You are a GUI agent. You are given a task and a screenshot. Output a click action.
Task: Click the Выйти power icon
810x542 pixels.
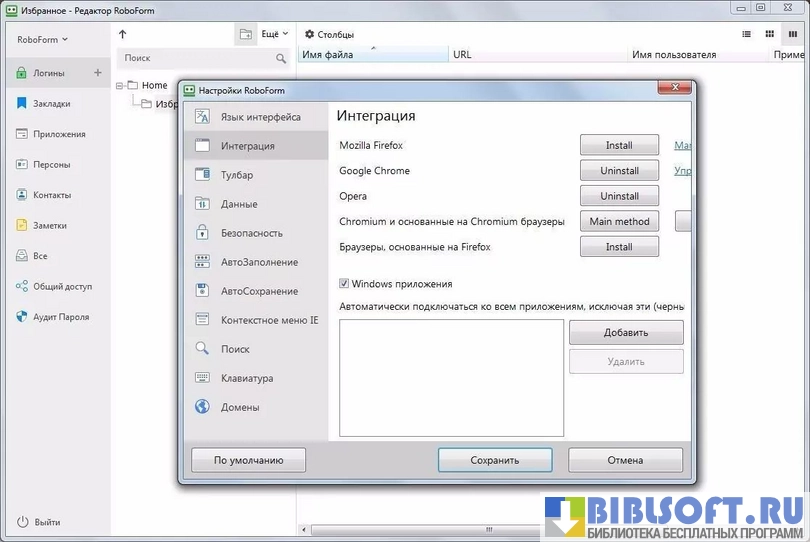pyautogui.click(x=22, y=522)
